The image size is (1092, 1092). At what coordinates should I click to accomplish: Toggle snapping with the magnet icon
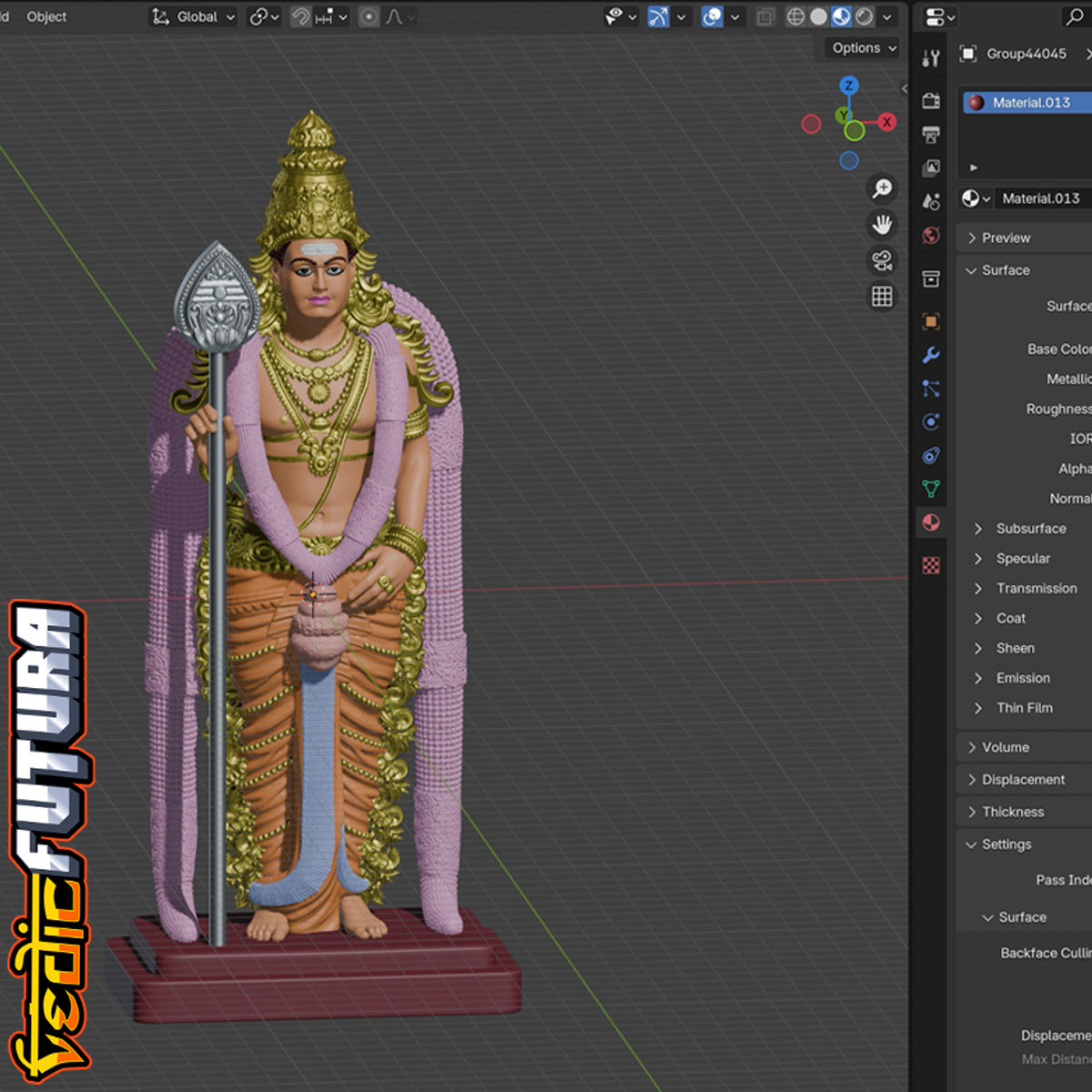300,17
